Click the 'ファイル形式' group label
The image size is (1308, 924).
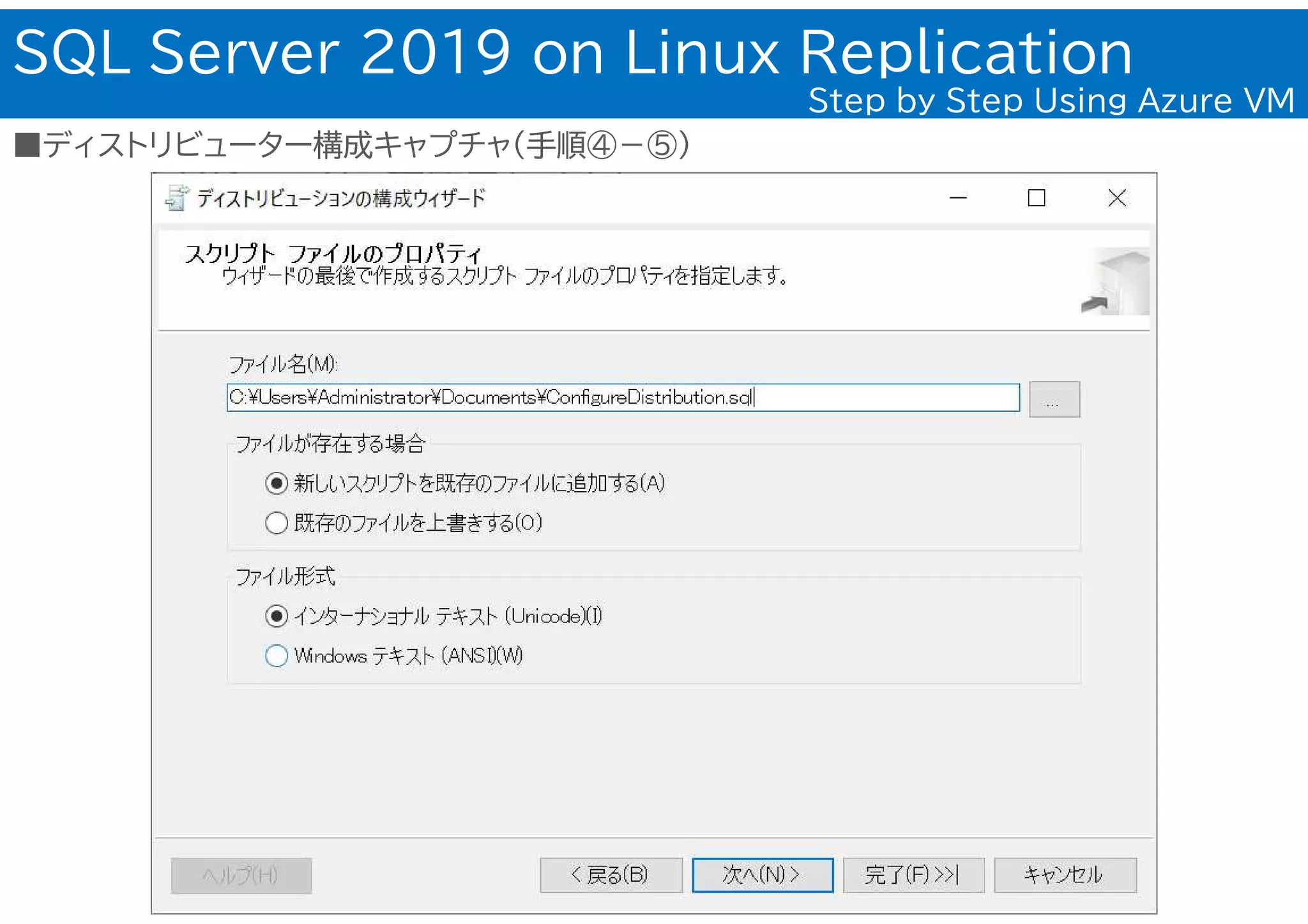tap(285, 576)
